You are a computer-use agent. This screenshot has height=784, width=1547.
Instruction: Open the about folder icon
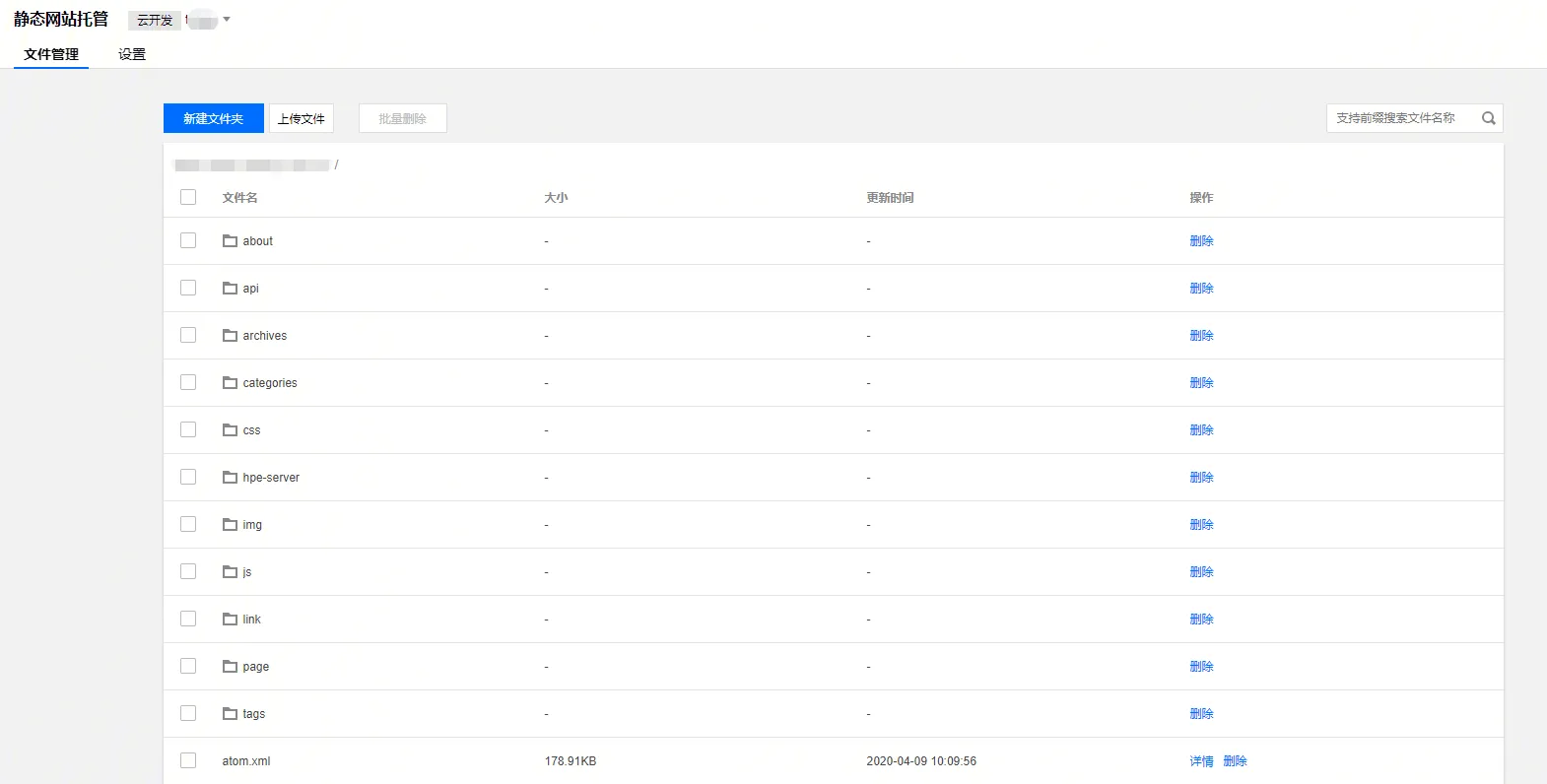pos(230,240)
